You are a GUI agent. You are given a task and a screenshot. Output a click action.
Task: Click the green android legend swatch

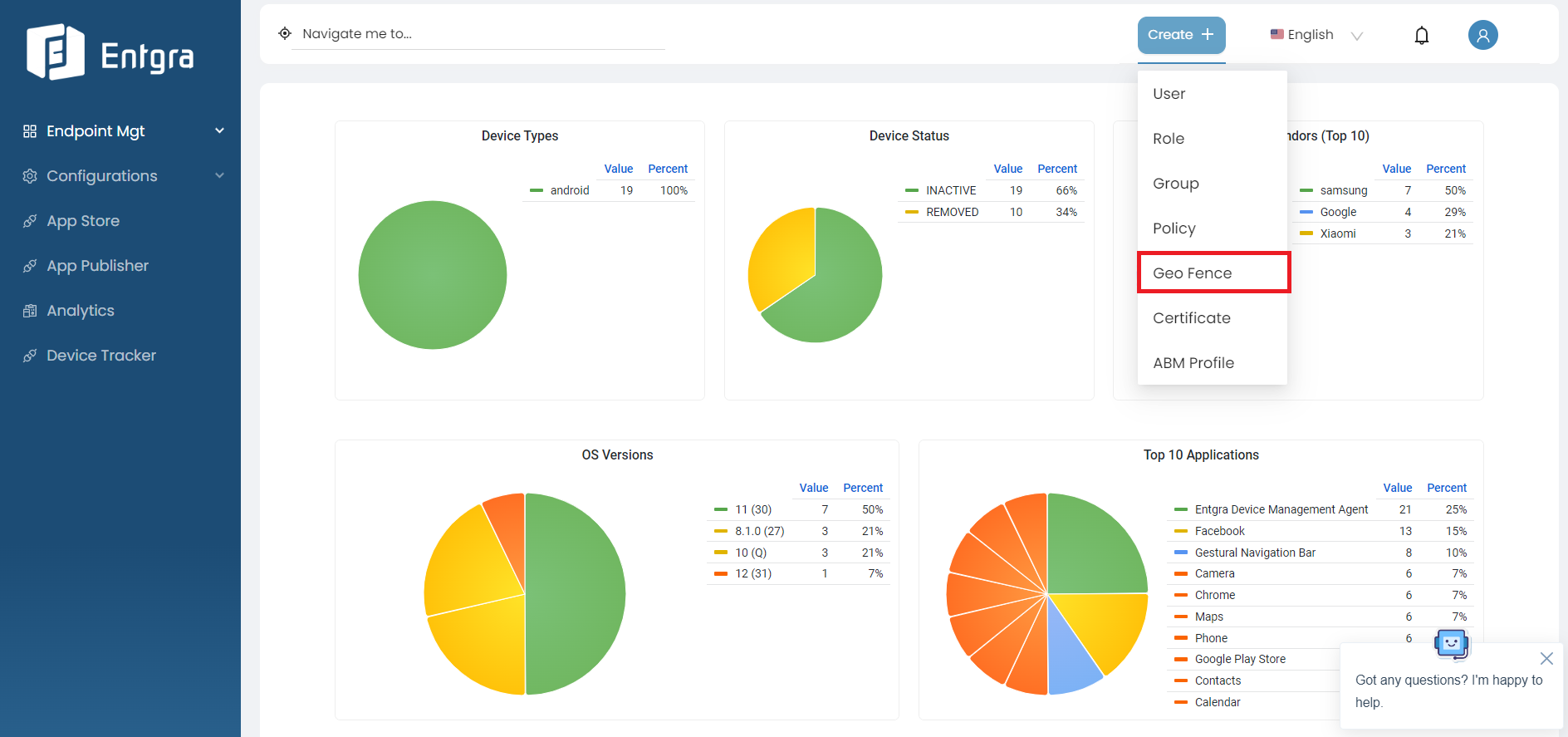[x=537, y=191]
